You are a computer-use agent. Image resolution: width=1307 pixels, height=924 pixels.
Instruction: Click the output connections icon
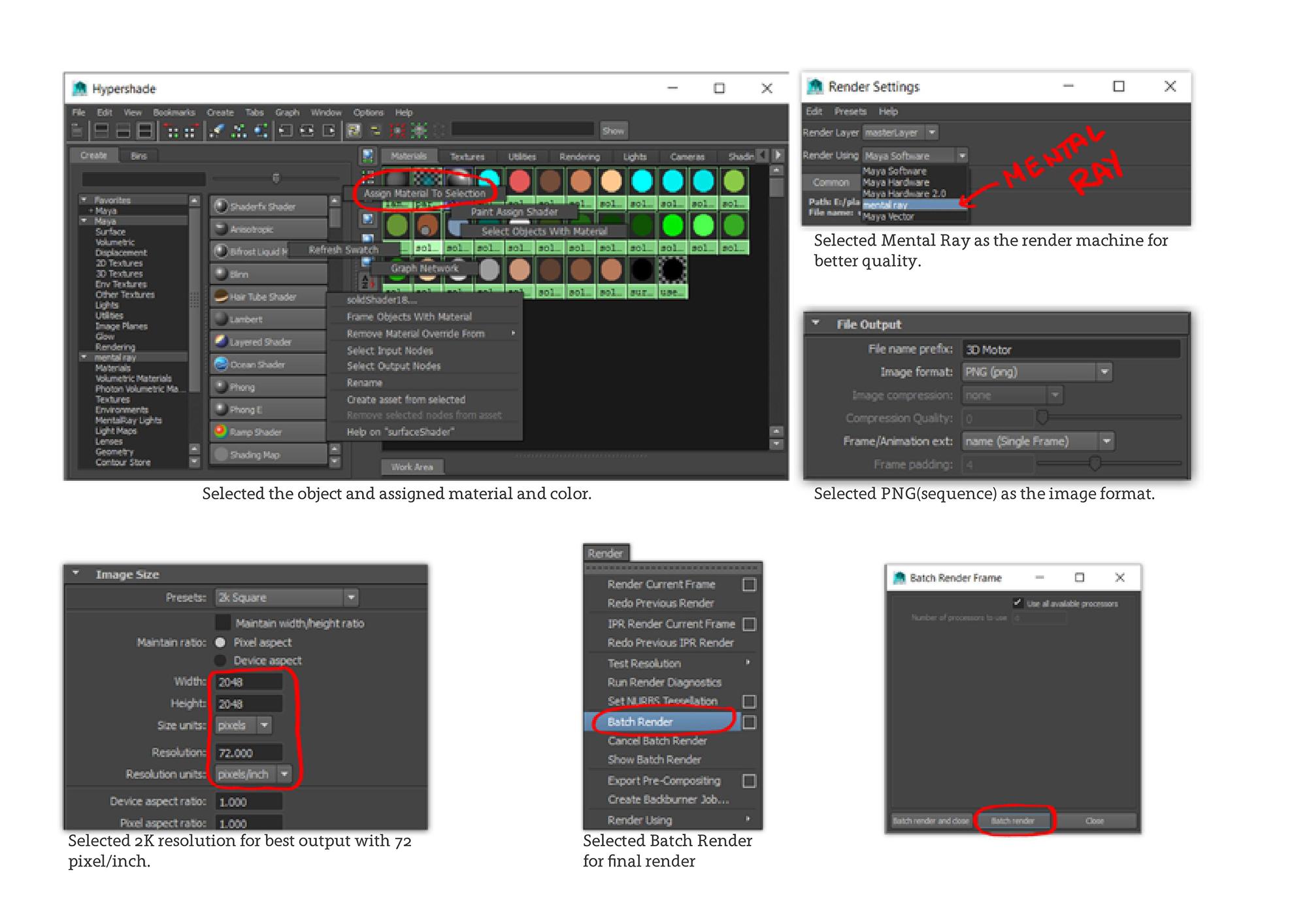click(329, 131)
